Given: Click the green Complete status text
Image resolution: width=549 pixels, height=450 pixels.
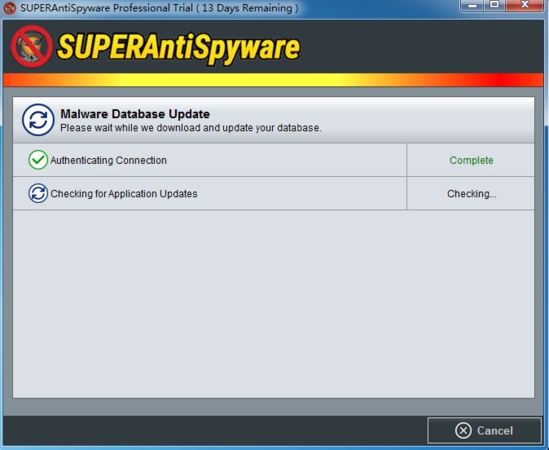Looking at the screenshot, I should (x=471, y=160).
